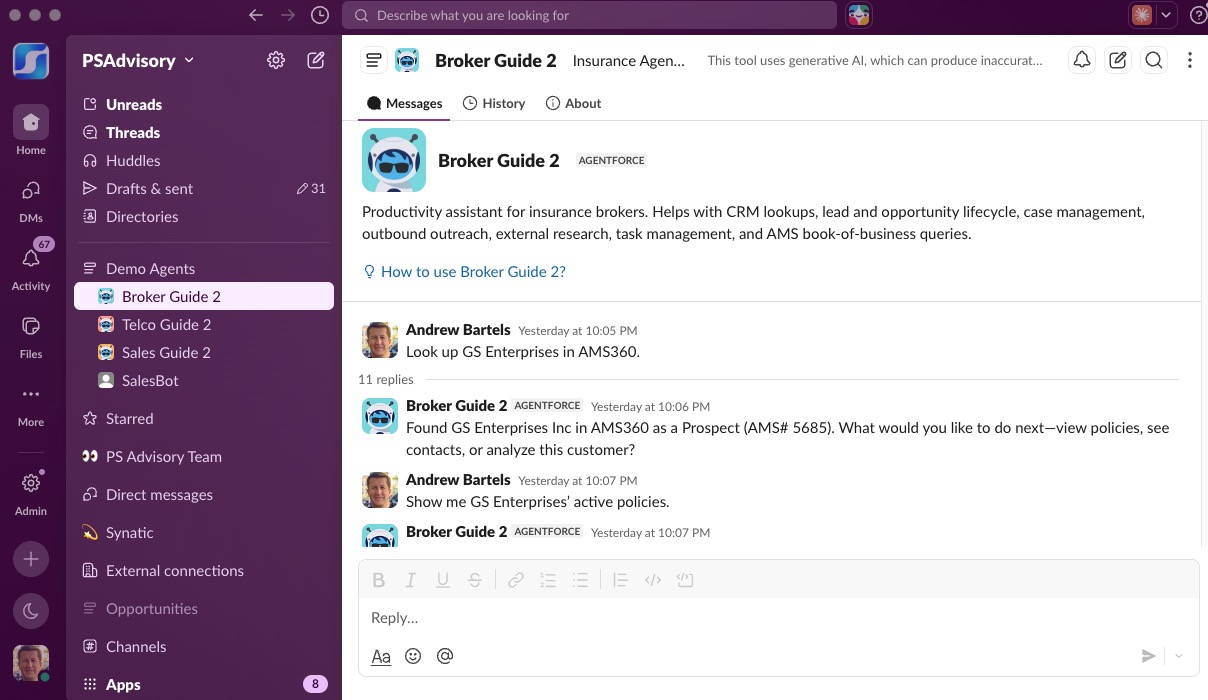
Task: Switch to the History tab
Action: [x=494, y=103]
